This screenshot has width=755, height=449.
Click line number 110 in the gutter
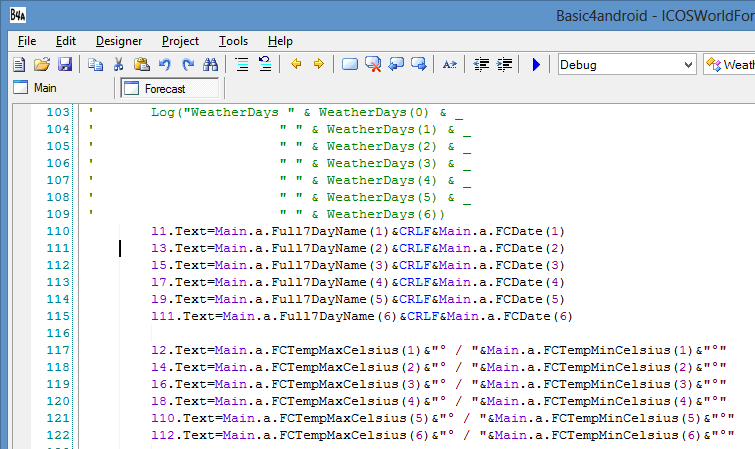point(58,231)
